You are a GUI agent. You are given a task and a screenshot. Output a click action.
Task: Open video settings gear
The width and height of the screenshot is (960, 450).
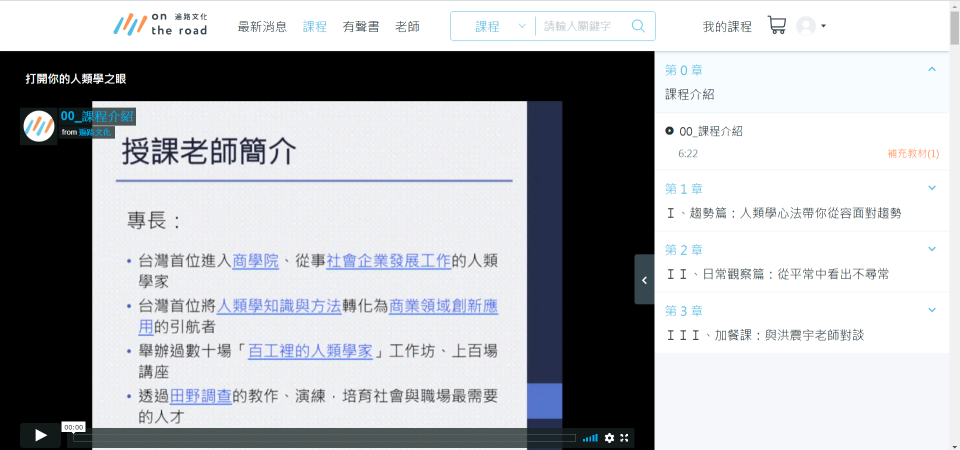click(609, 438)
